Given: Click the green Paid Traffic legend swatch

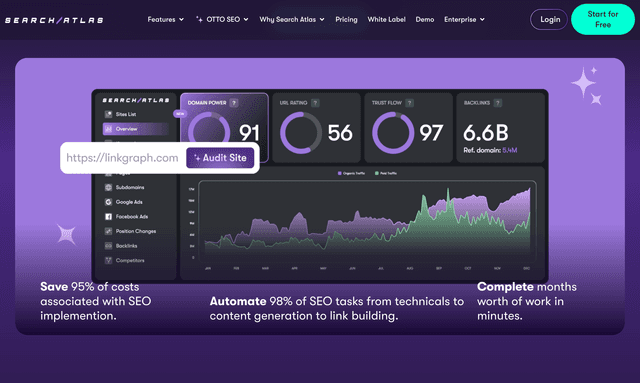Looking at the screenshot, I should pyautogui.click(x=376, y=173).
